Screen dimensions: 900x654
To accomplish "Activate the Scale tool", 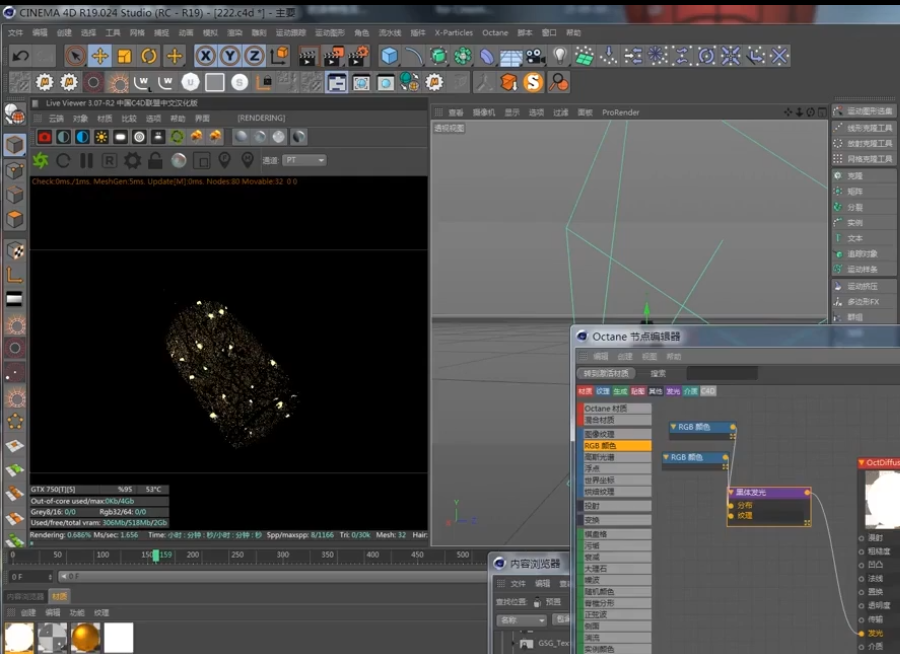I will (x=124, y=56).
